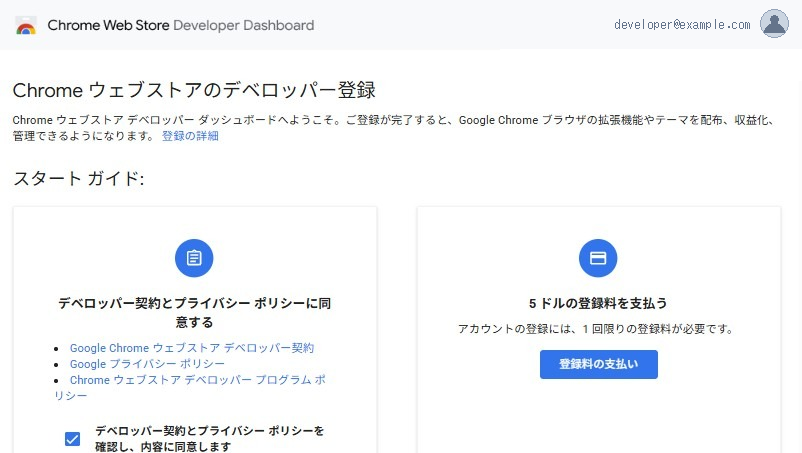Open the user account avatar
The image size is (802, 453).
(774, 24)
